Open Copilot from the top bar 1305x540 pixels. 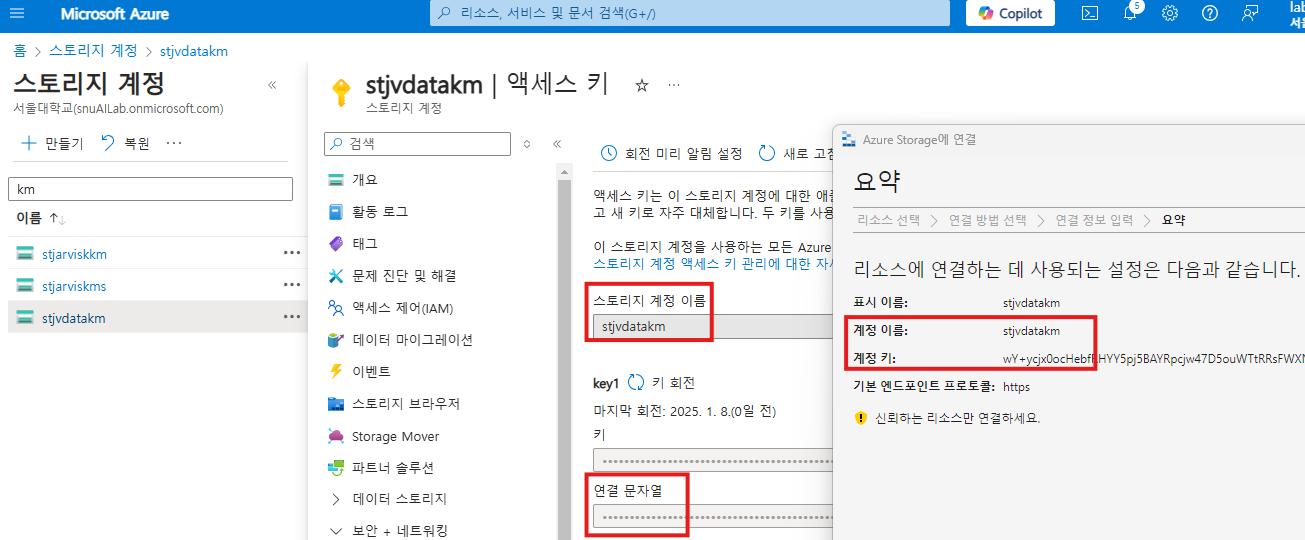pyautogui.click(x=1010, y=13)
